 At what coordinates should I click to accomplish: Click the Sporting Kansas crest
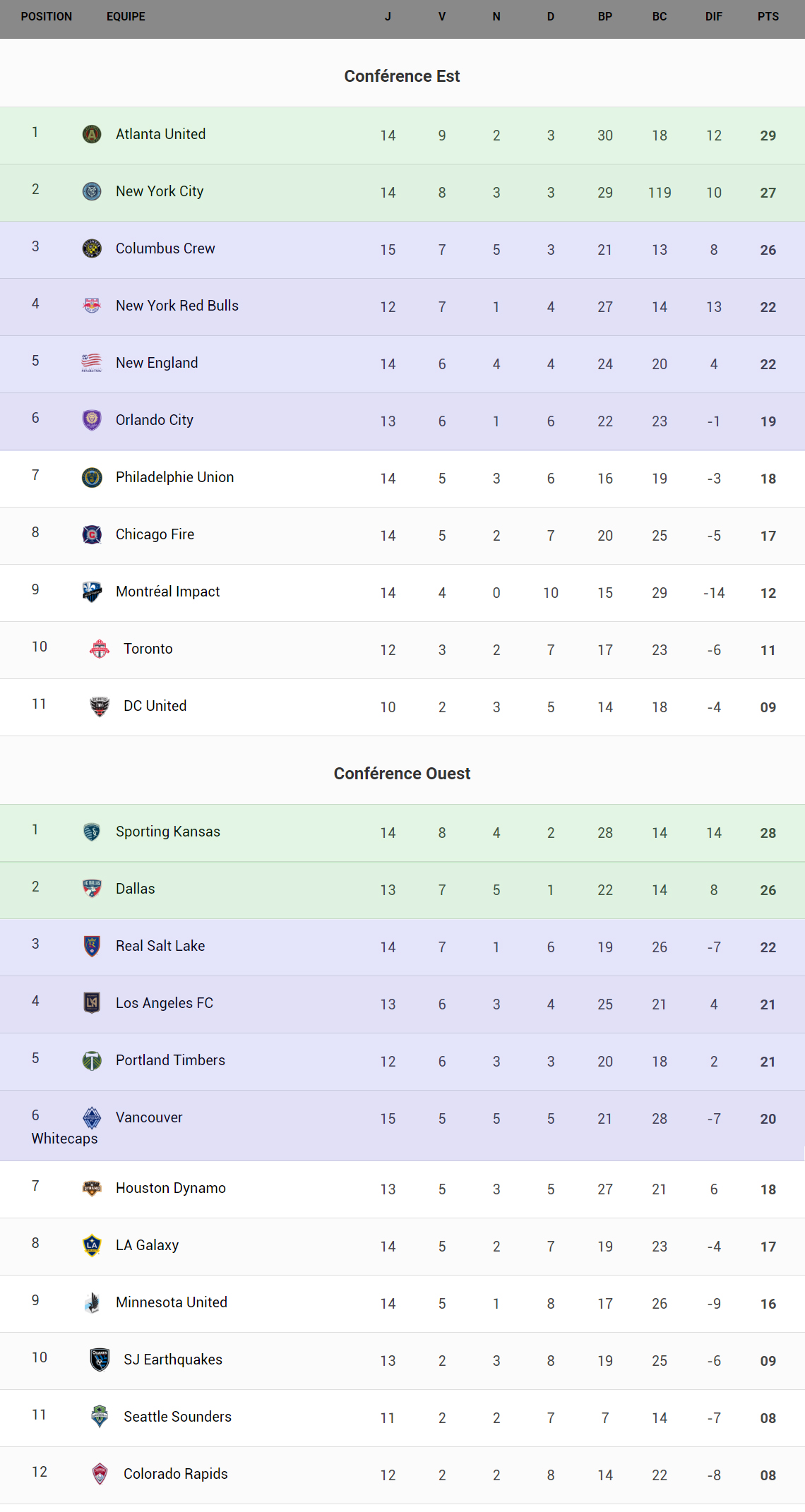(92, 832)
